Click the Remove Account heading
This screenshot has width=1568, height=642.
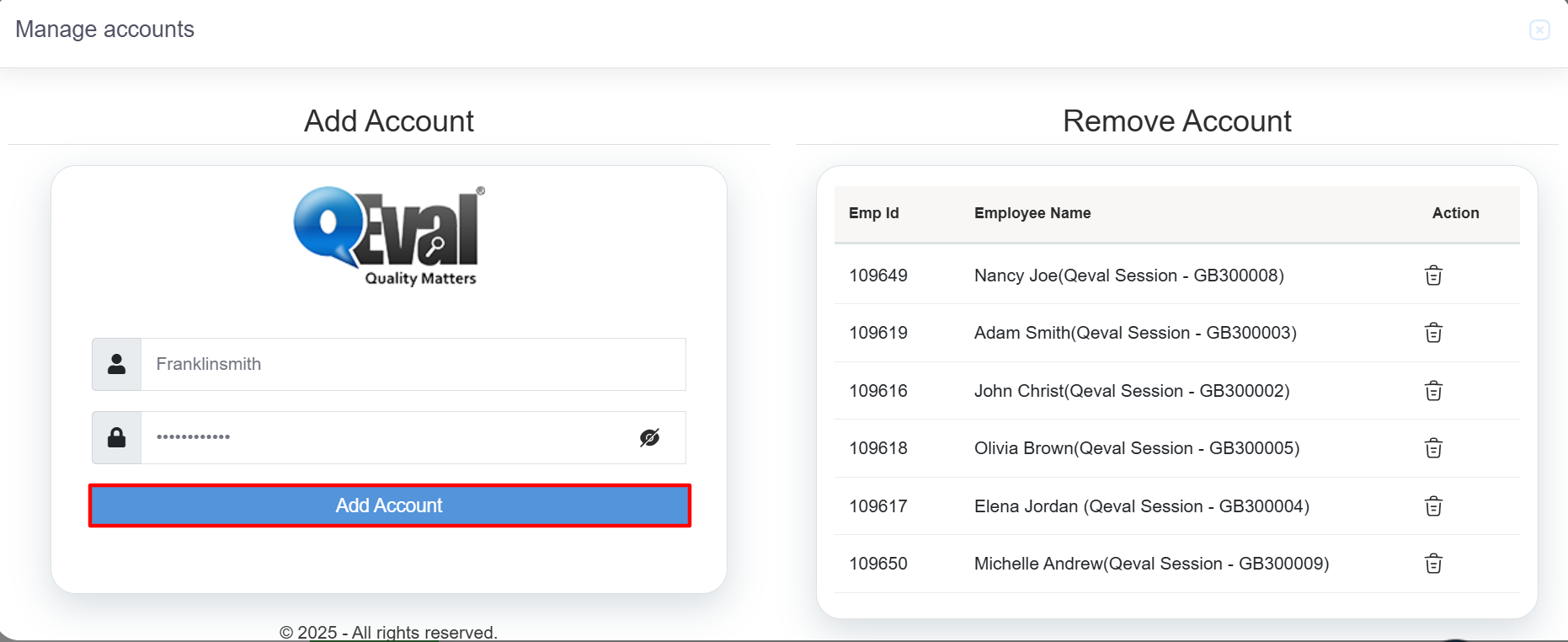(1176, 121)
